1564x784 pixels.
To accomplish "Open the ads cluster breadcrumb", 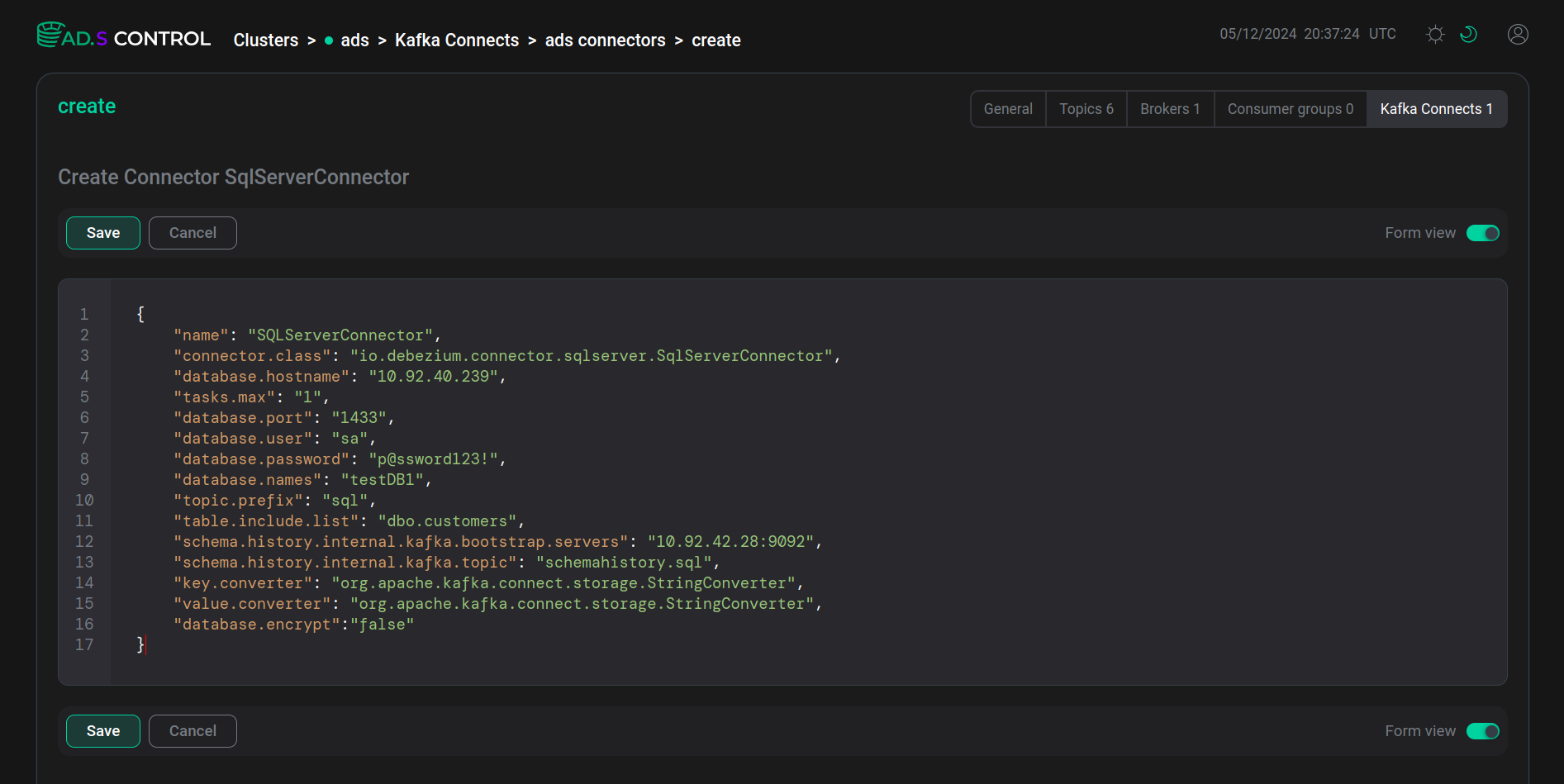I will point(354,40).
